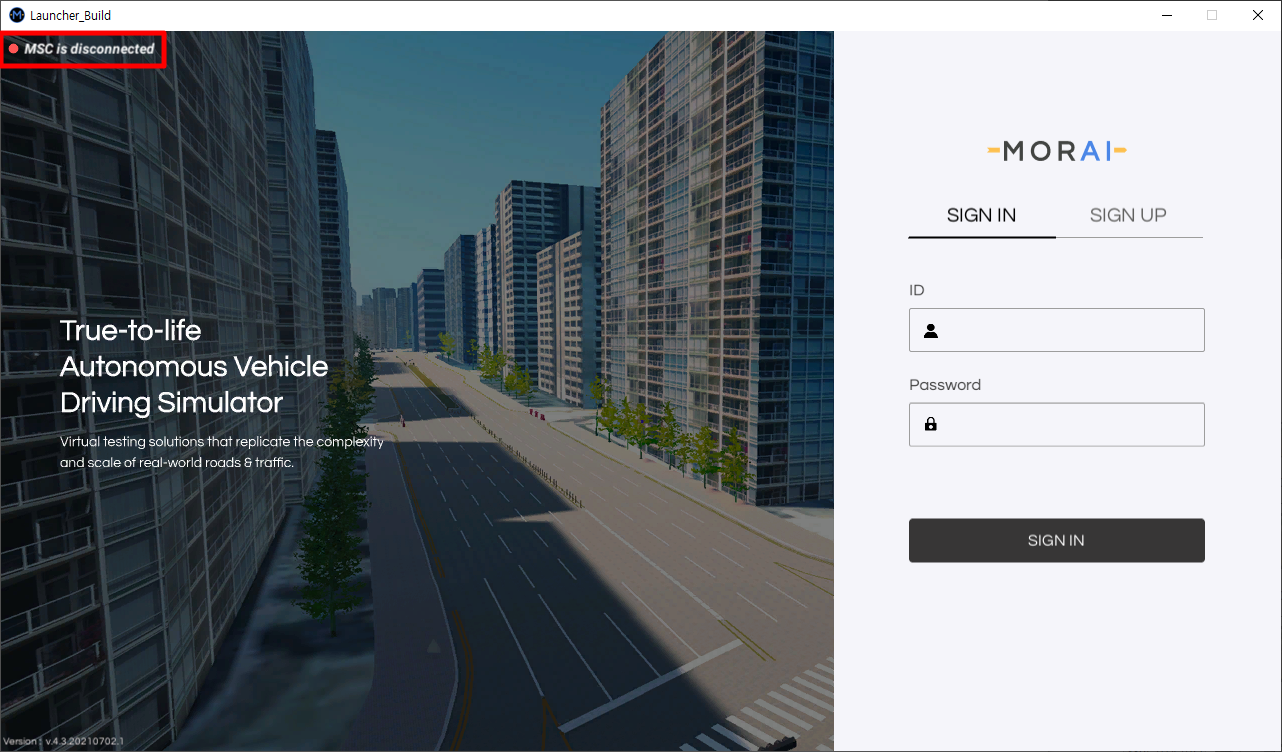The height and width of the screenshot is (752, 1282).
Task: Click the person icon in the ID field
Action: [931, 329]
